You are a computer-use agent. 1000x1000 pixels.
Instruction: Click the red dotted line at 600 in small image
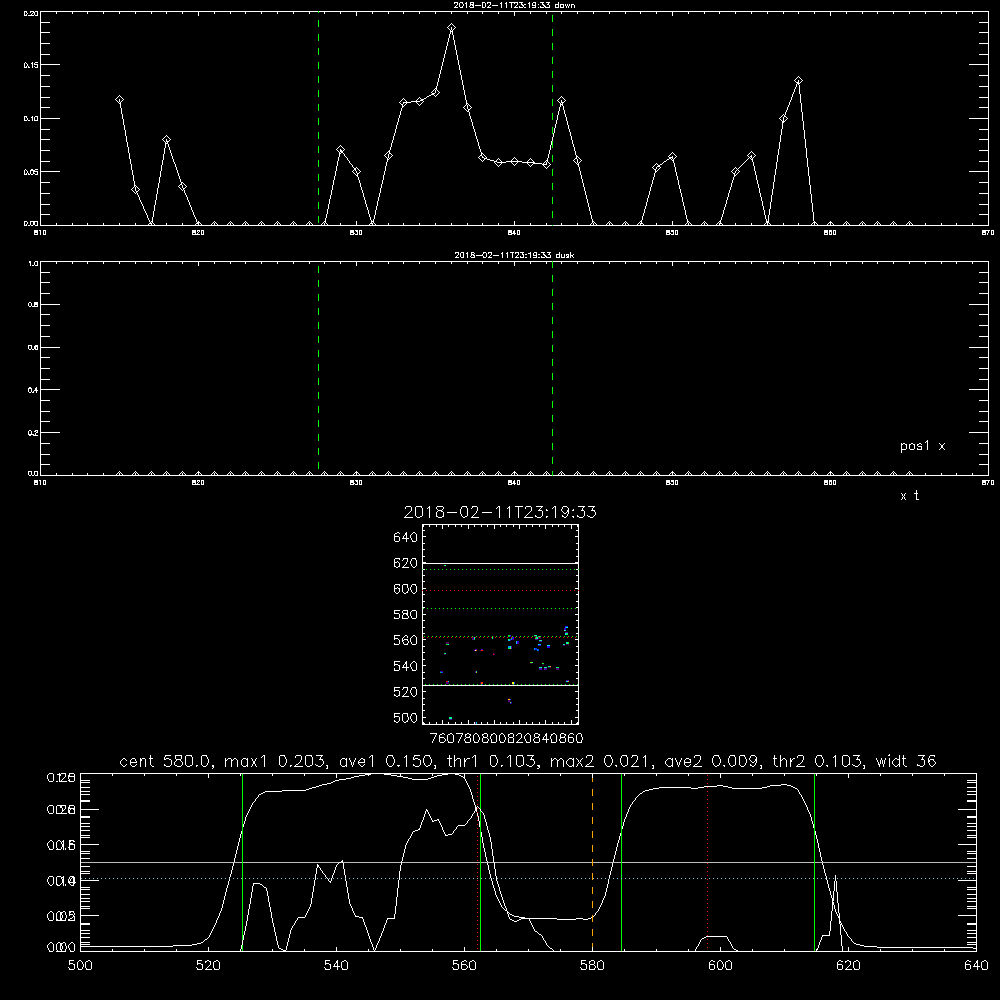tap(500, 591)
